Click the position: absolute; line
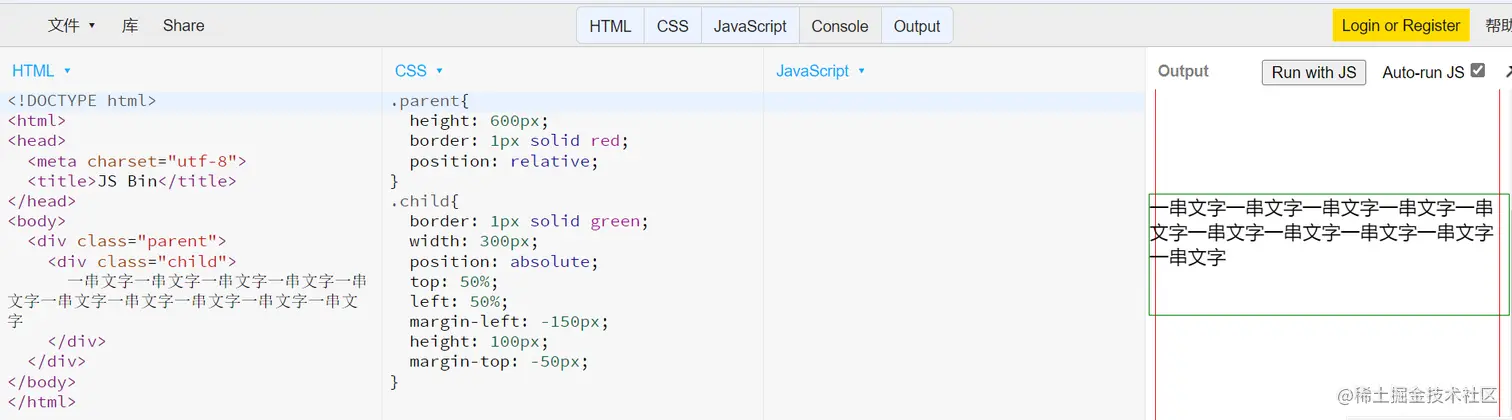This screenshot has height=420, width=1512. 504,261
